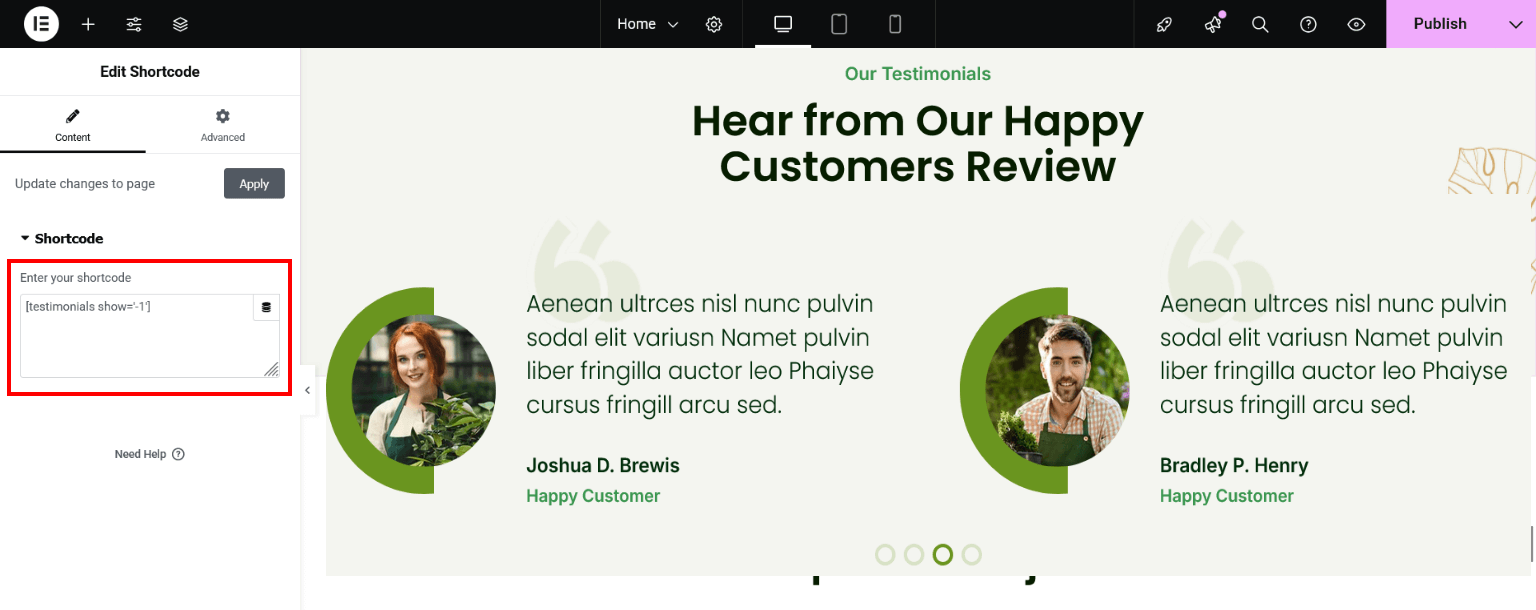1536x610 pixels.
Task: Click the third testimonial slider dot
Action: 942,554
